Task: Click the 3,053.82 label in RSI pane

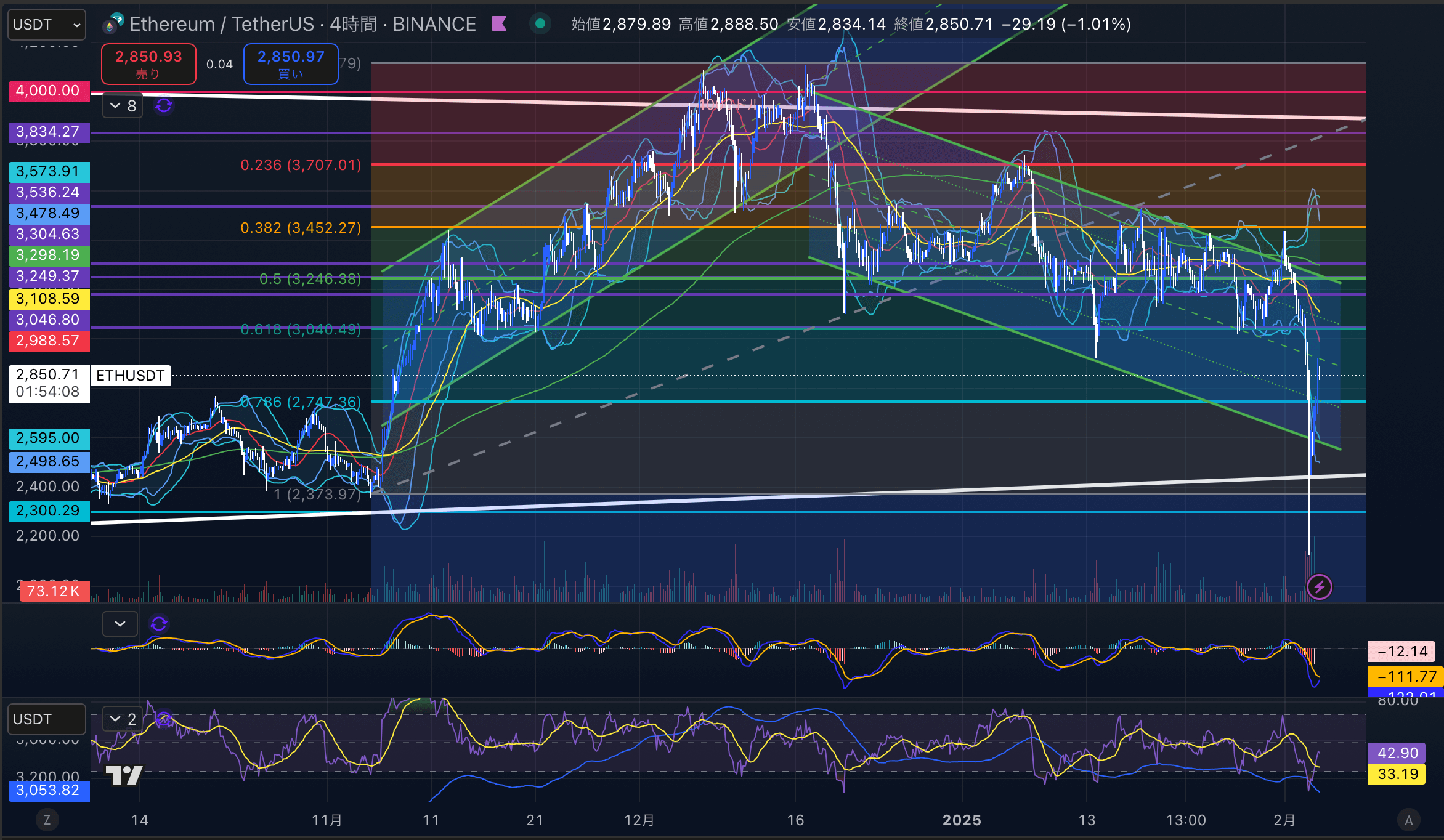Action: pos(49,790)
